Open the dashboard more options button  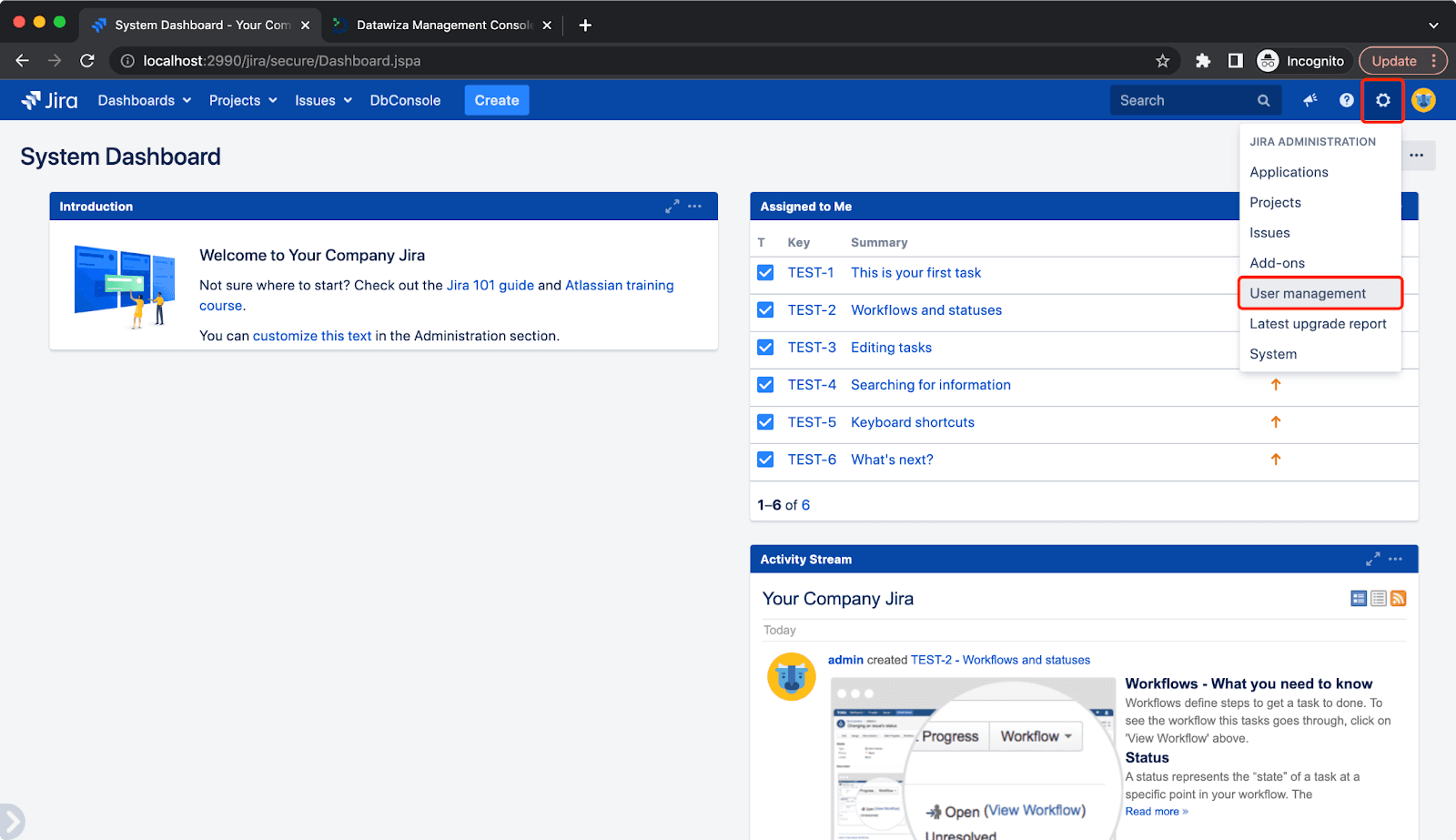click(x=1417, y=156)
